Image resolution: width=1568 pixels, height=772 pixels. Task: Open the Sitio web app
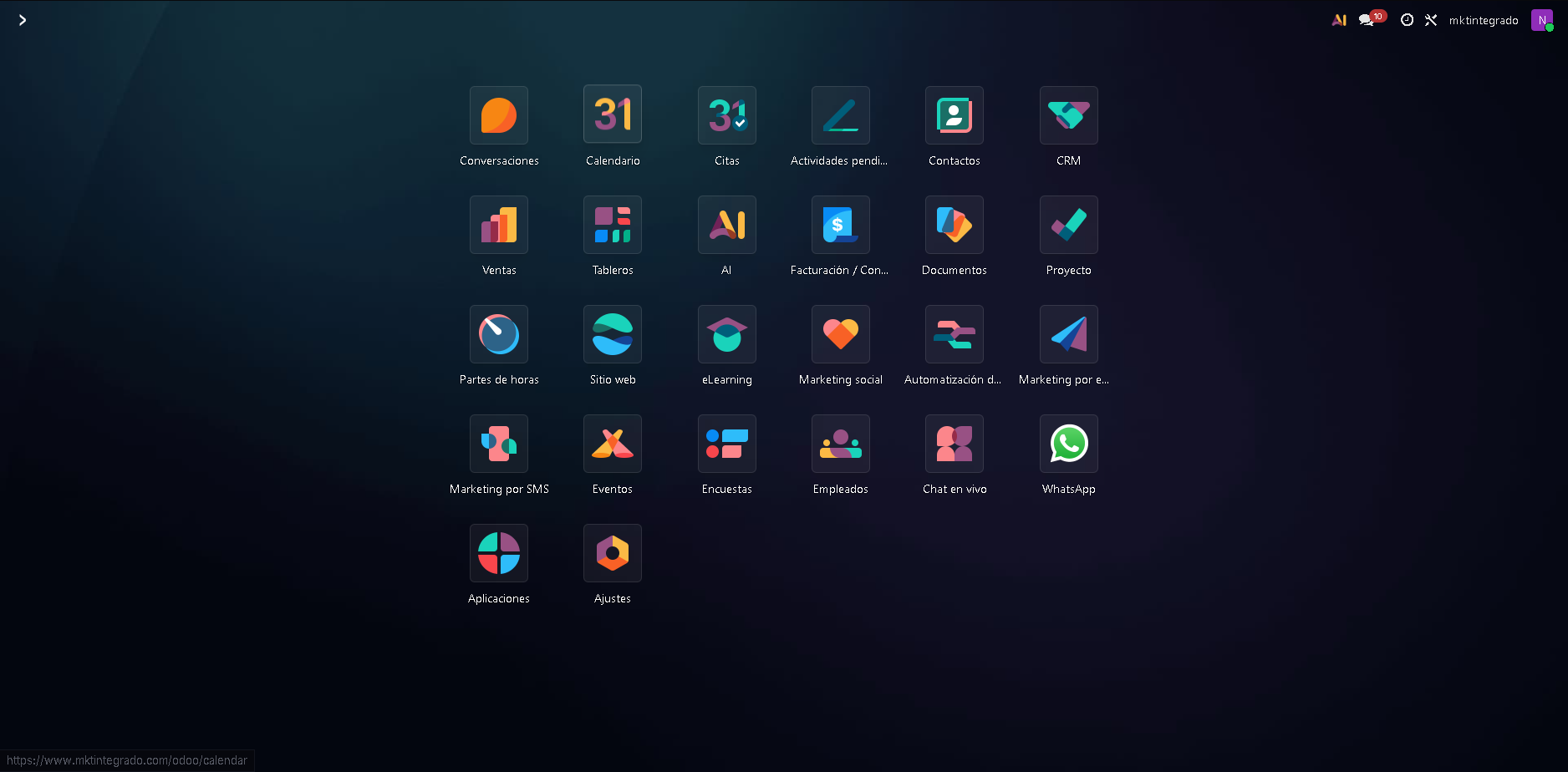coord(613,335)
